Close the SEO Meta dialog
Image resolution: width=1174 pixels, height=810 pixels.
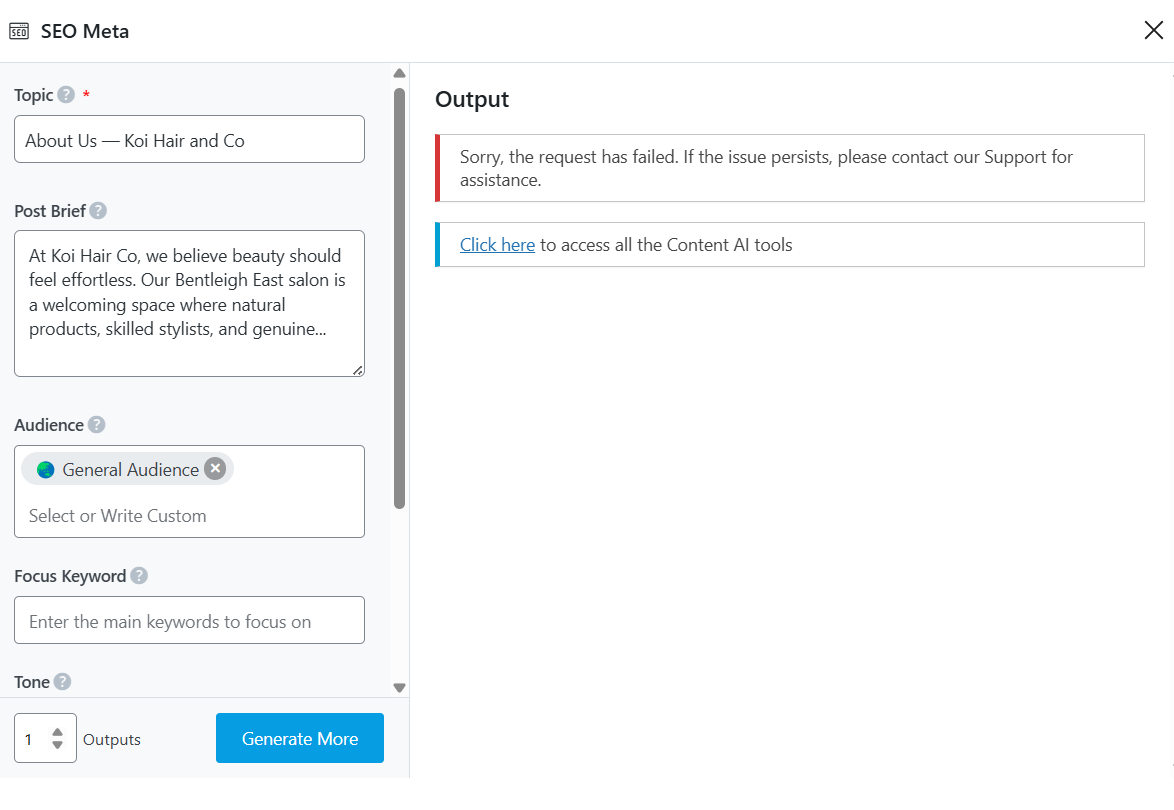[x=1153, y=30]
